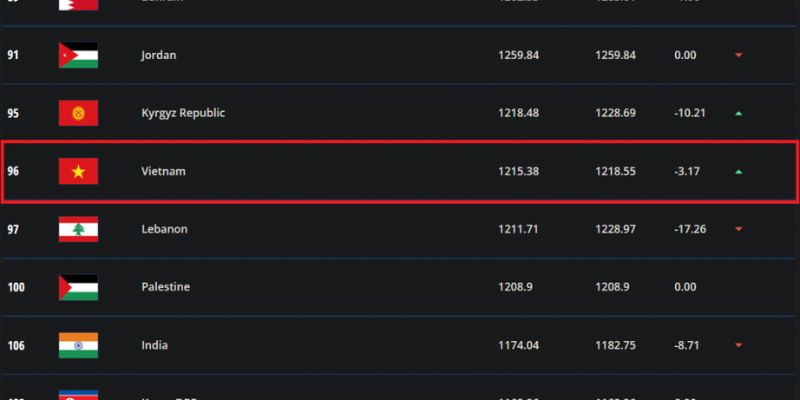Click the red down arrow in Lebanon row
800x400 pixels.
[738, 229]
